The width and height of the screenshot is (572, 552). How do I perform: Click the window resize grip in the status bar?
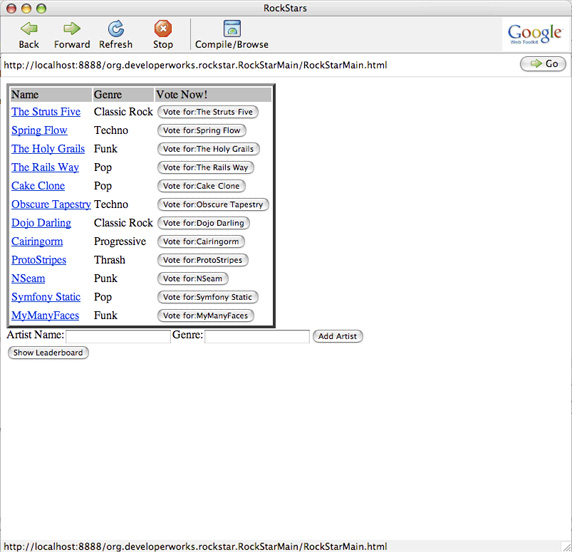pyautogui.click(x=567, y=547)
